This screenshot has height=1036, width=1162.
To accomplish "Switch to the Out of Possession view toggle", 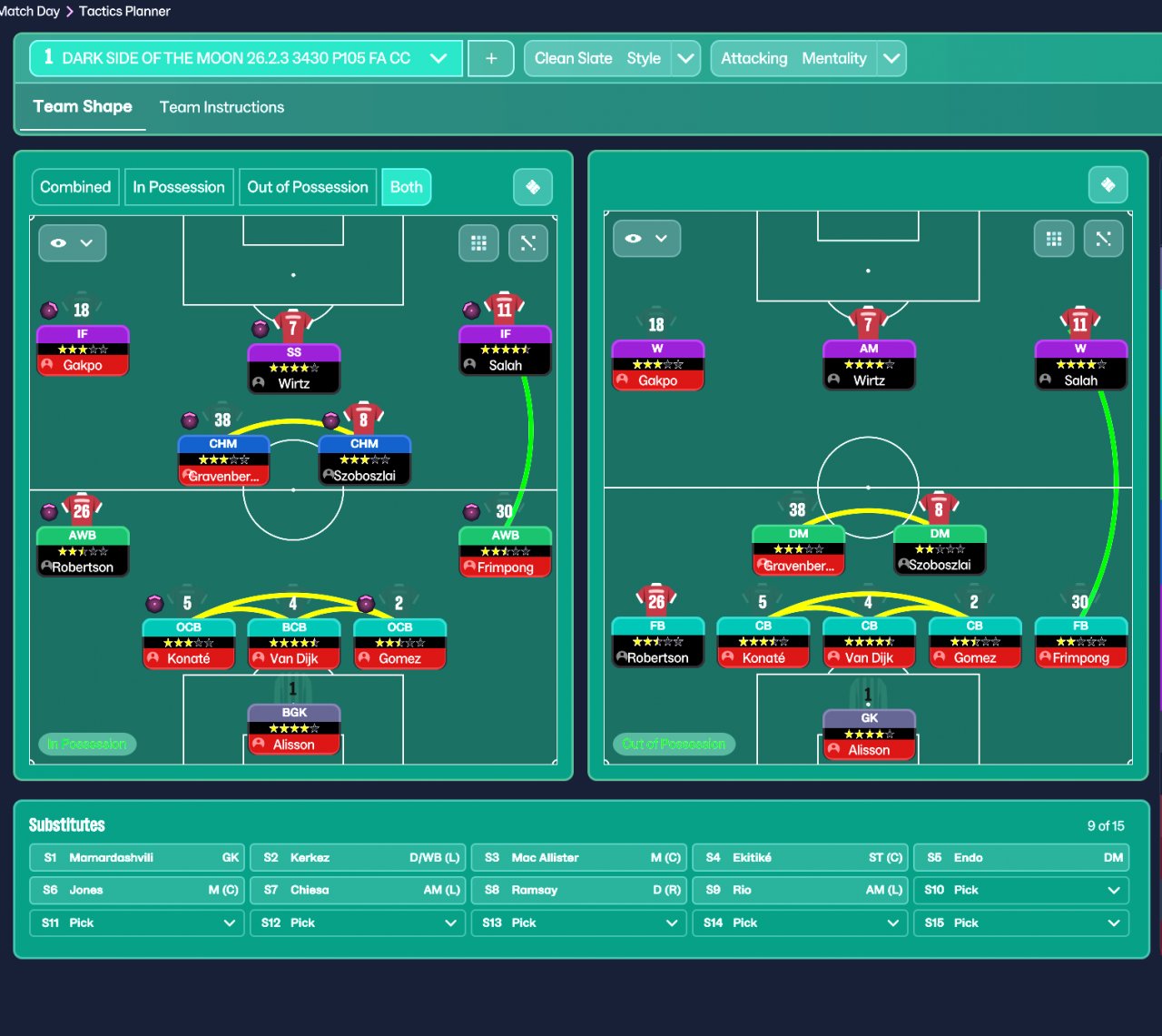I will point(308,187).
